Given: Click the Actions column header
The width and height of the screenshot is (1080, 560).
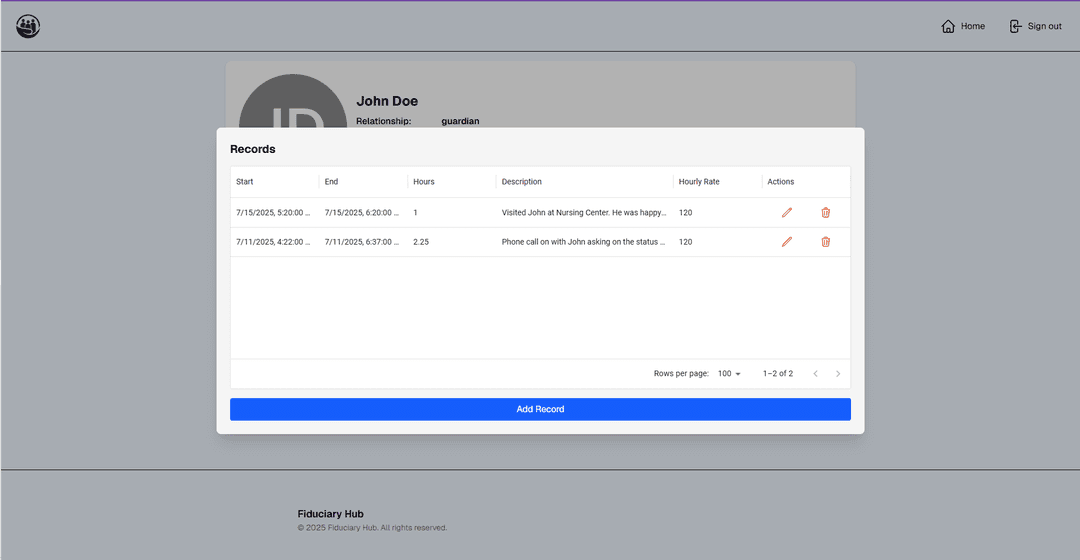Looking at the screenshot, I should [x=780, y=182].
